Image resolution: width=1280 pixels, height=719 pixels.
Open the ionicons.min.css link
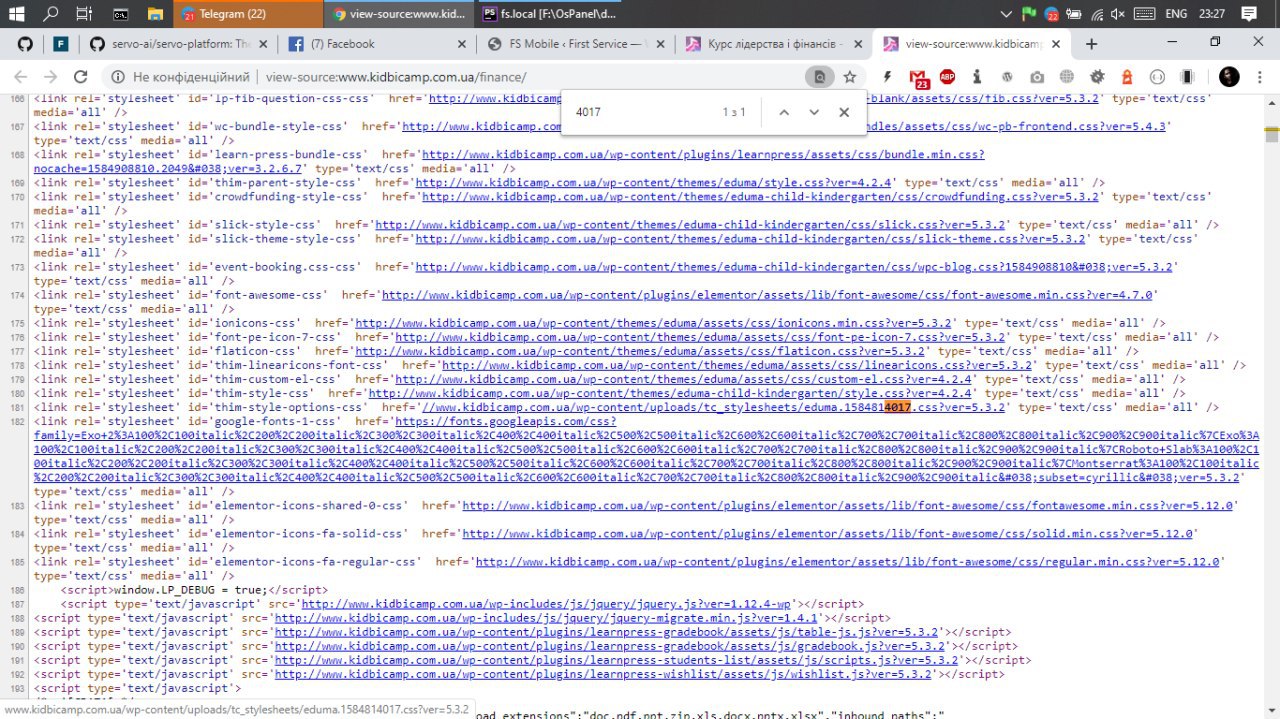pos(655,323)
